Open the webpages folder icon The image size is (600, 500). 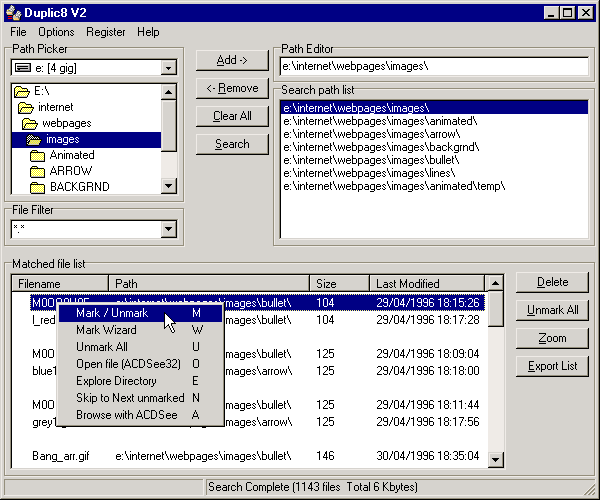(31, 123)
